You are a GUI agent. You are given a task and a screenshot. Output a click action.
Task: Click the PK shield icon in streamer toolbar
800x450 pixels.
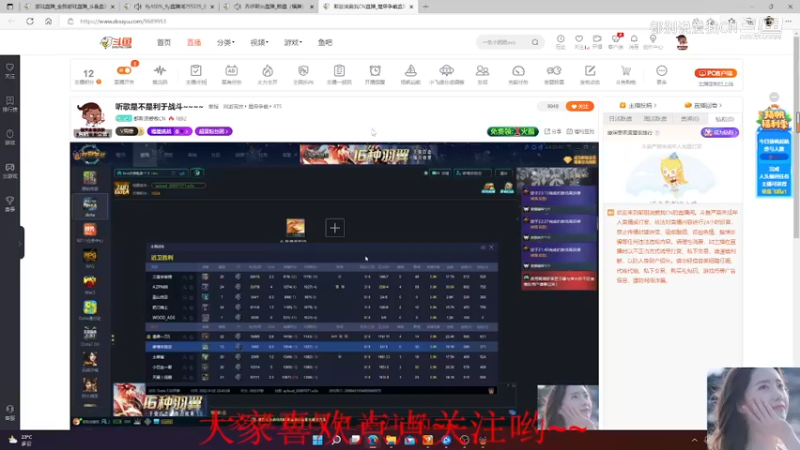coord(303,70)
